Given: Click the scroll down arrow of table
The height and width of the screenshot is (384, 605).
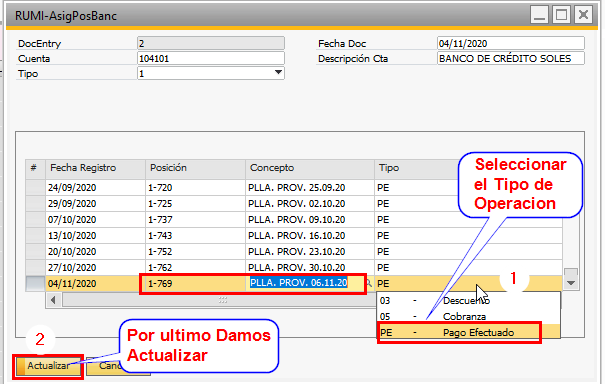Looking at the screenshot, I should coord(571,283).
